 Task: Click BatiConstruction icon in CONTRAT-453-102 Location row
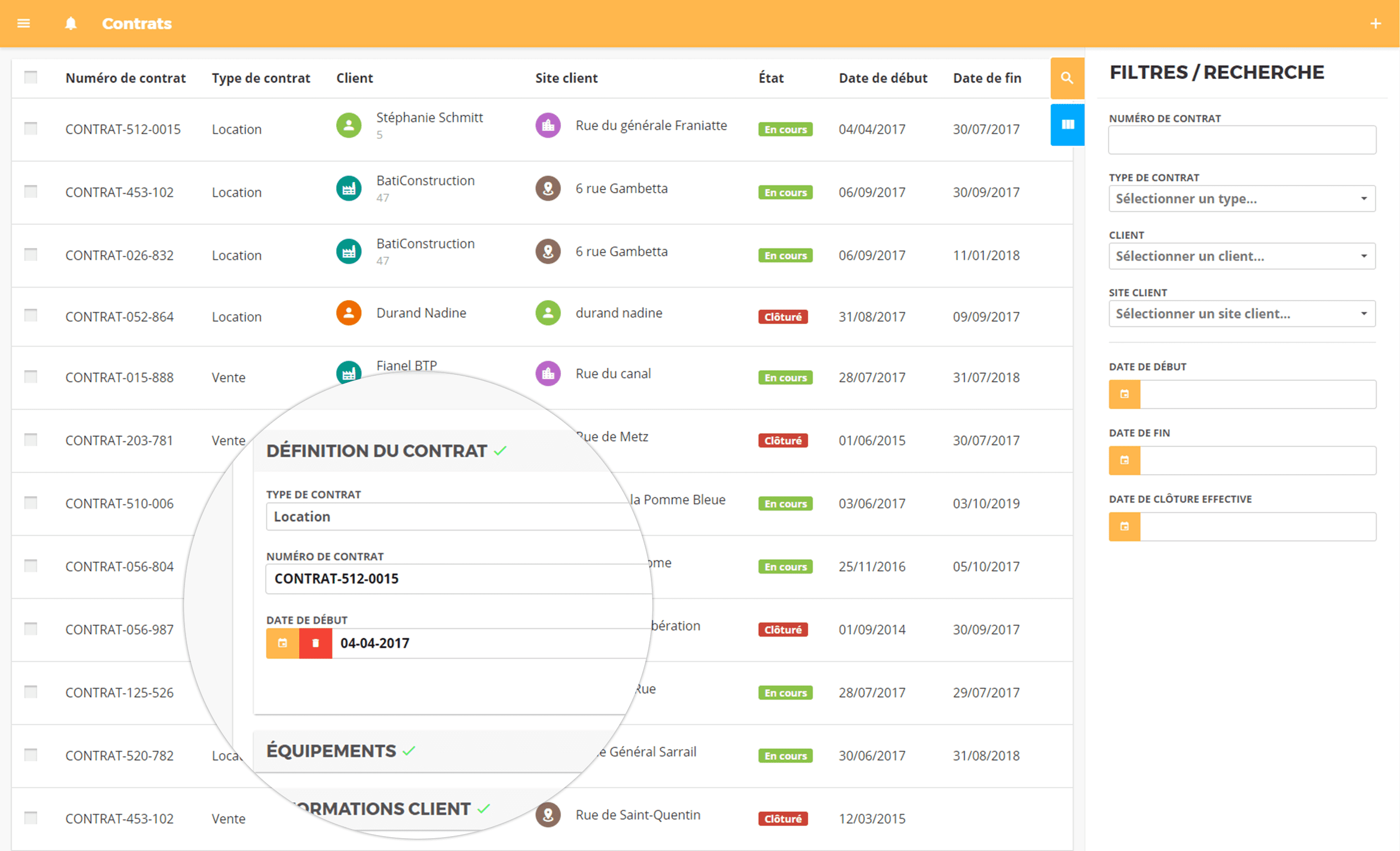point(349,188)
